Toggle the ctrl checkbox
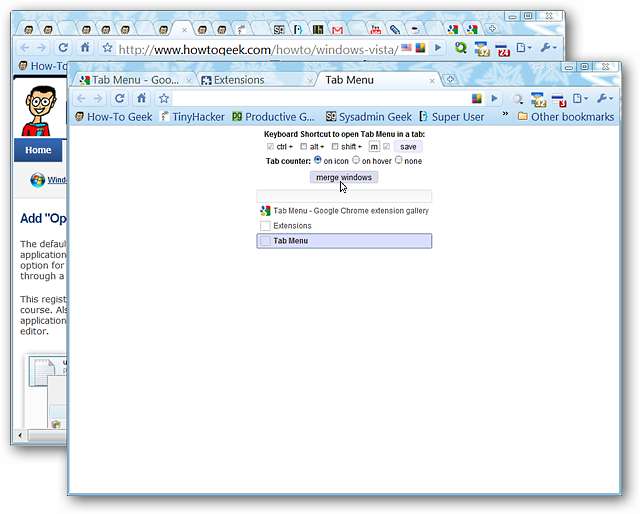The image size is (640, 514). 270,146
